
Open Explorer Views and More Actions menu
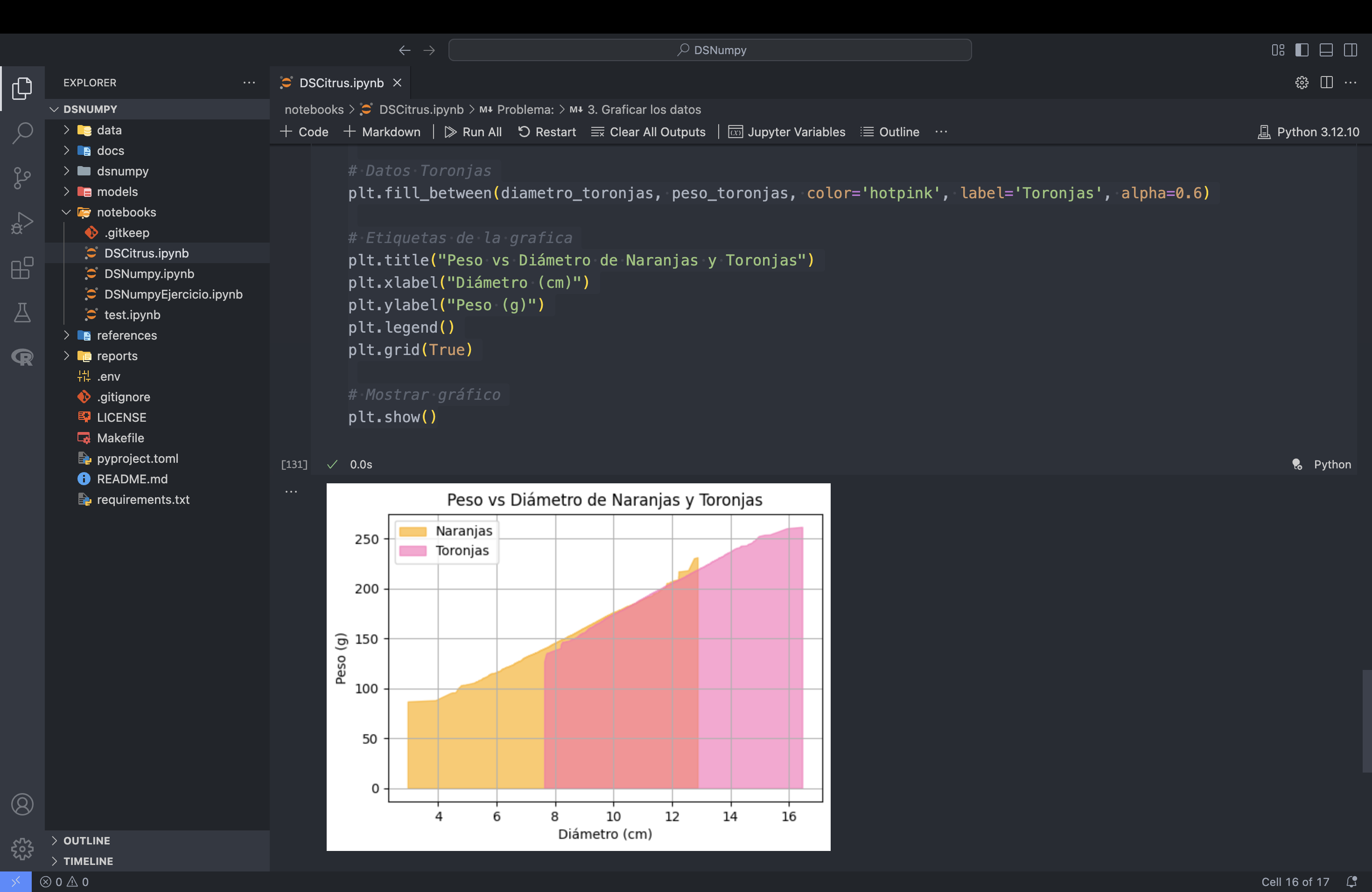[x=249, y=83]
